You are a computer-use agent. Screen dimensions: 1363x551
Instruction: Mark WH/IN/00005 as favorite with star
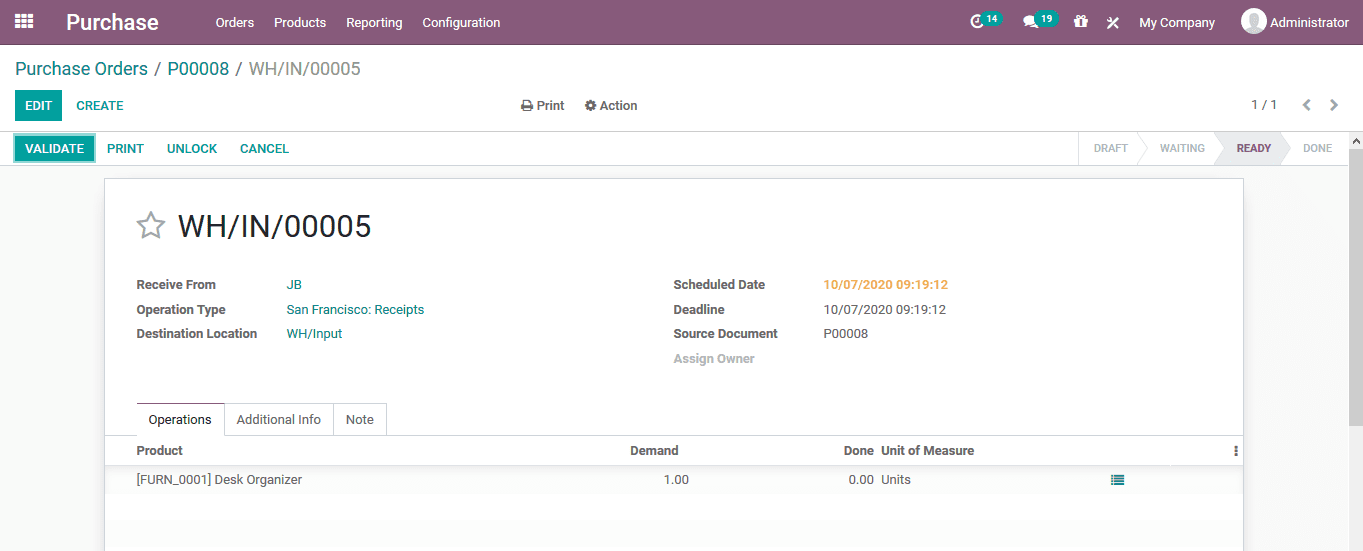click(x=150, y=226)
